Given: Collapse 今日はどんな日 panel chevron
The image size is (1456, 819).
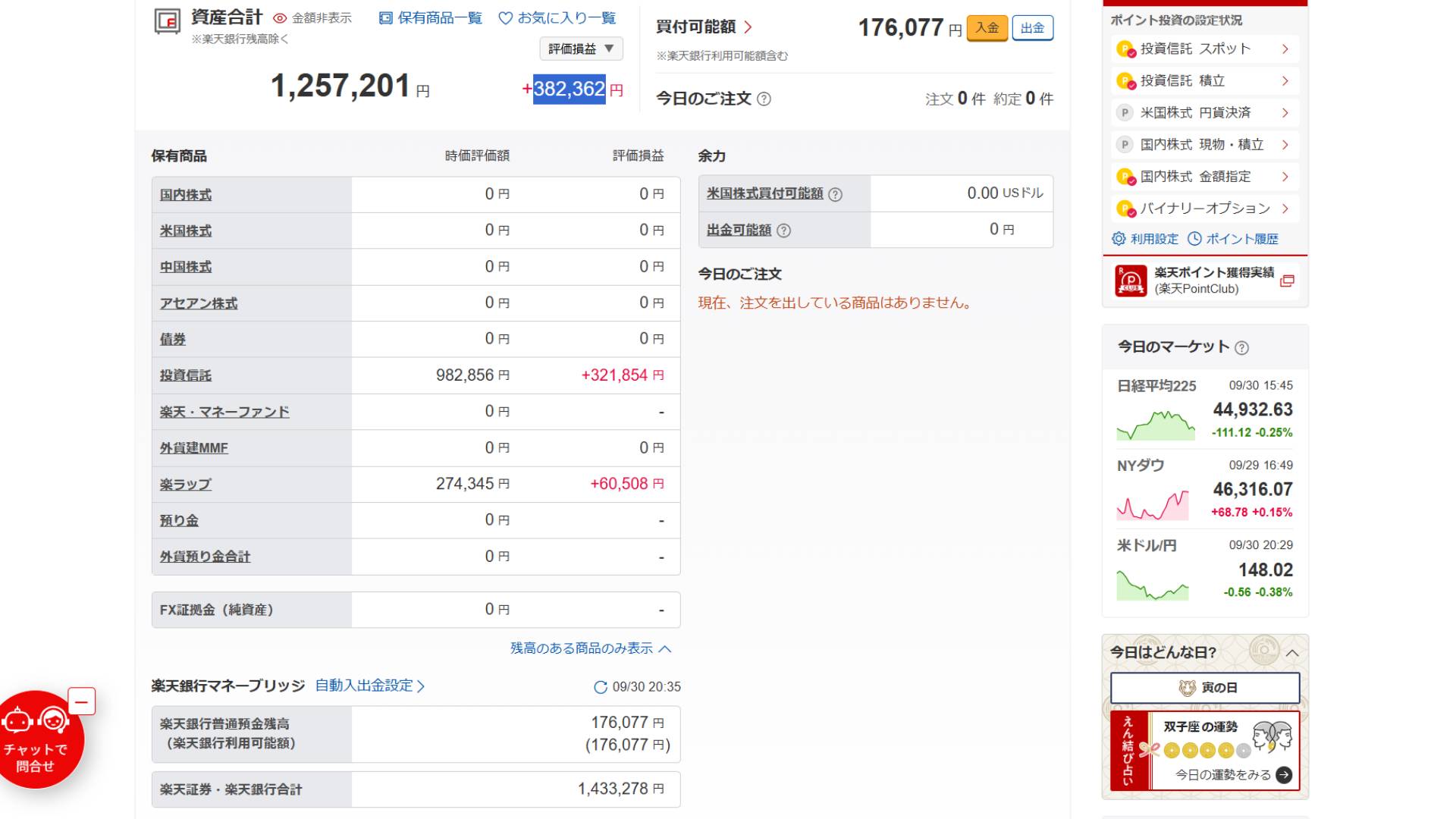Looking at the screenshot, I should [x=1292, y=653].
